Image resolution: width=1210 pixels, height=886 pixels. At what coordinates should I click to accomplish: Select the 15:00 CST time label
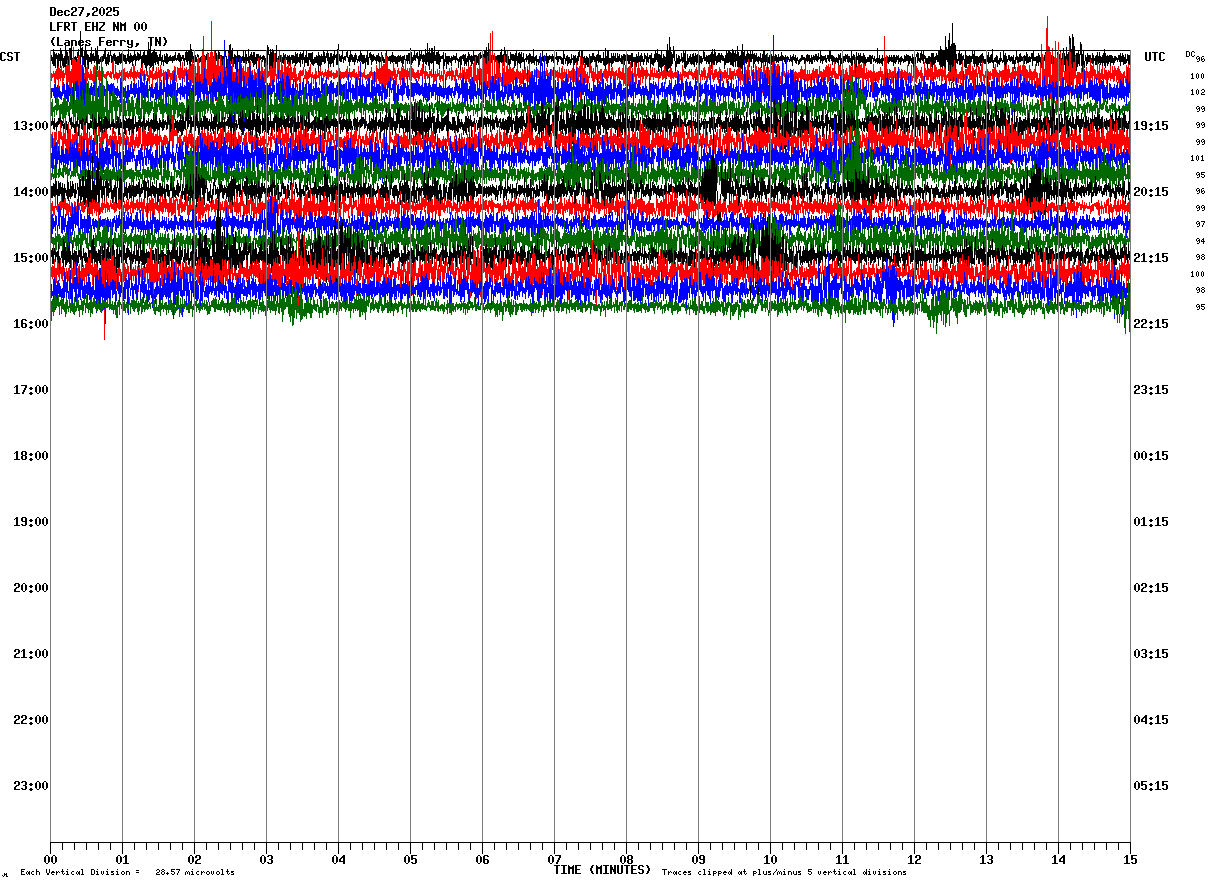pos(31,258)
